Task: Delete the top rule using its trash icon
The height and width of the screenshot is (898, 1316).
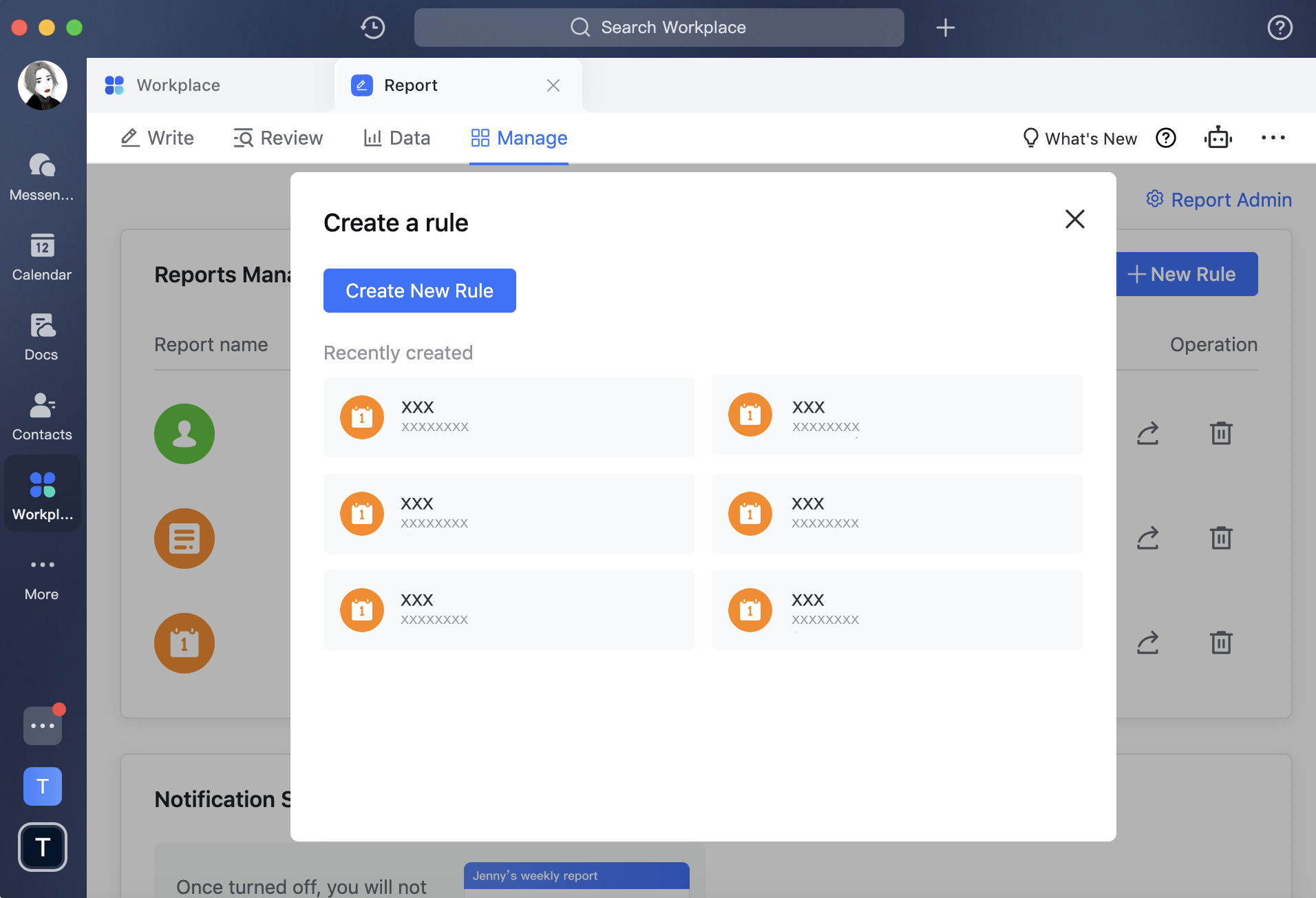Action: [1221, 433]
